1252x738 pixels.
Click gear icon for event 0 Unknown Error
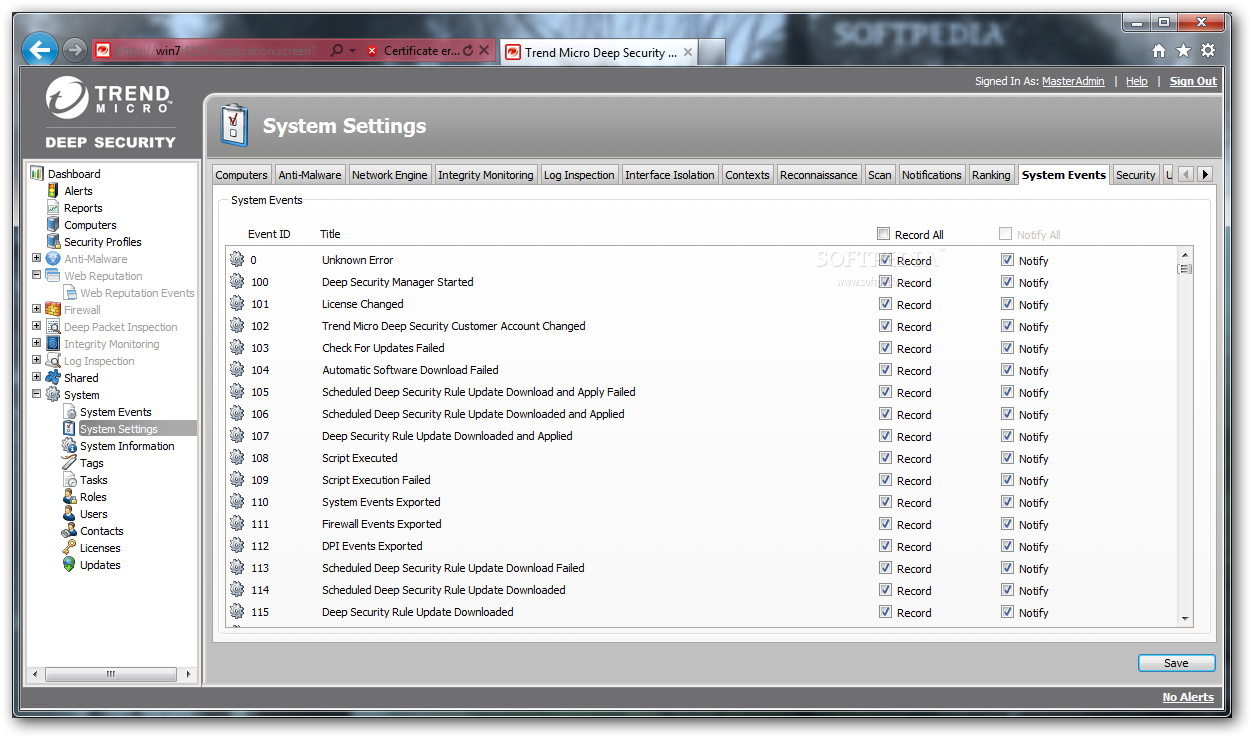point(237,260)
